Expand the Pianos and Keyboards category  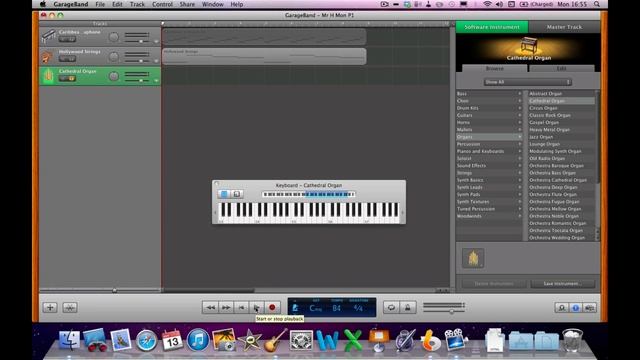click(489, 151)
